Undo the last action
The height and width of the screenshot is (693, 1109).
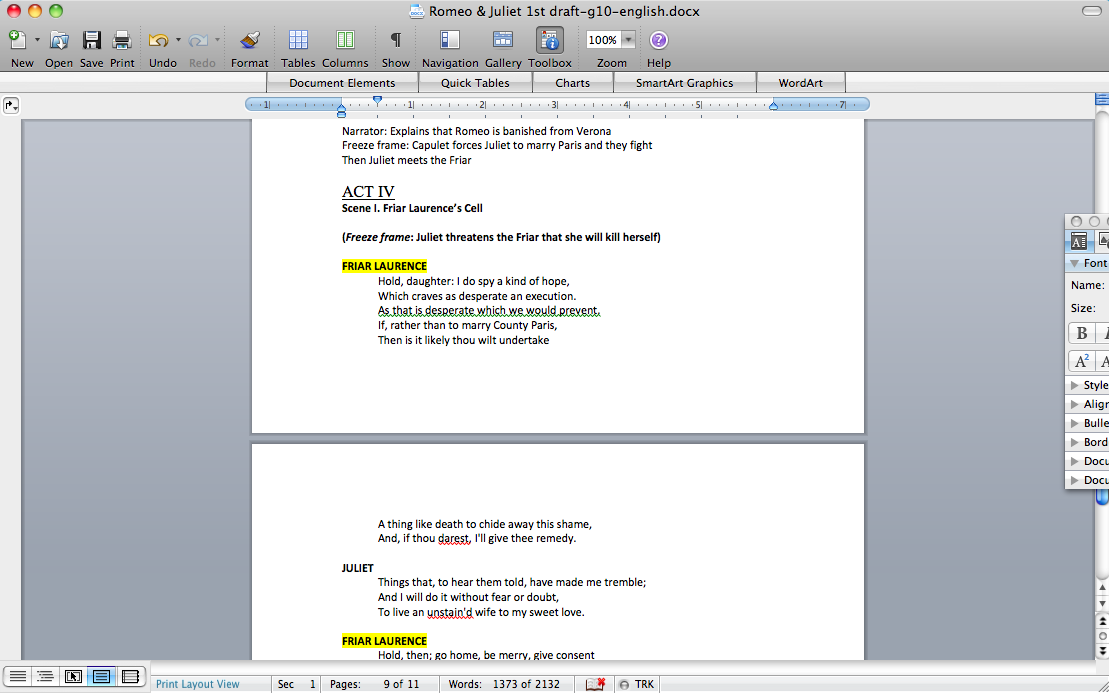pos(158,40)
